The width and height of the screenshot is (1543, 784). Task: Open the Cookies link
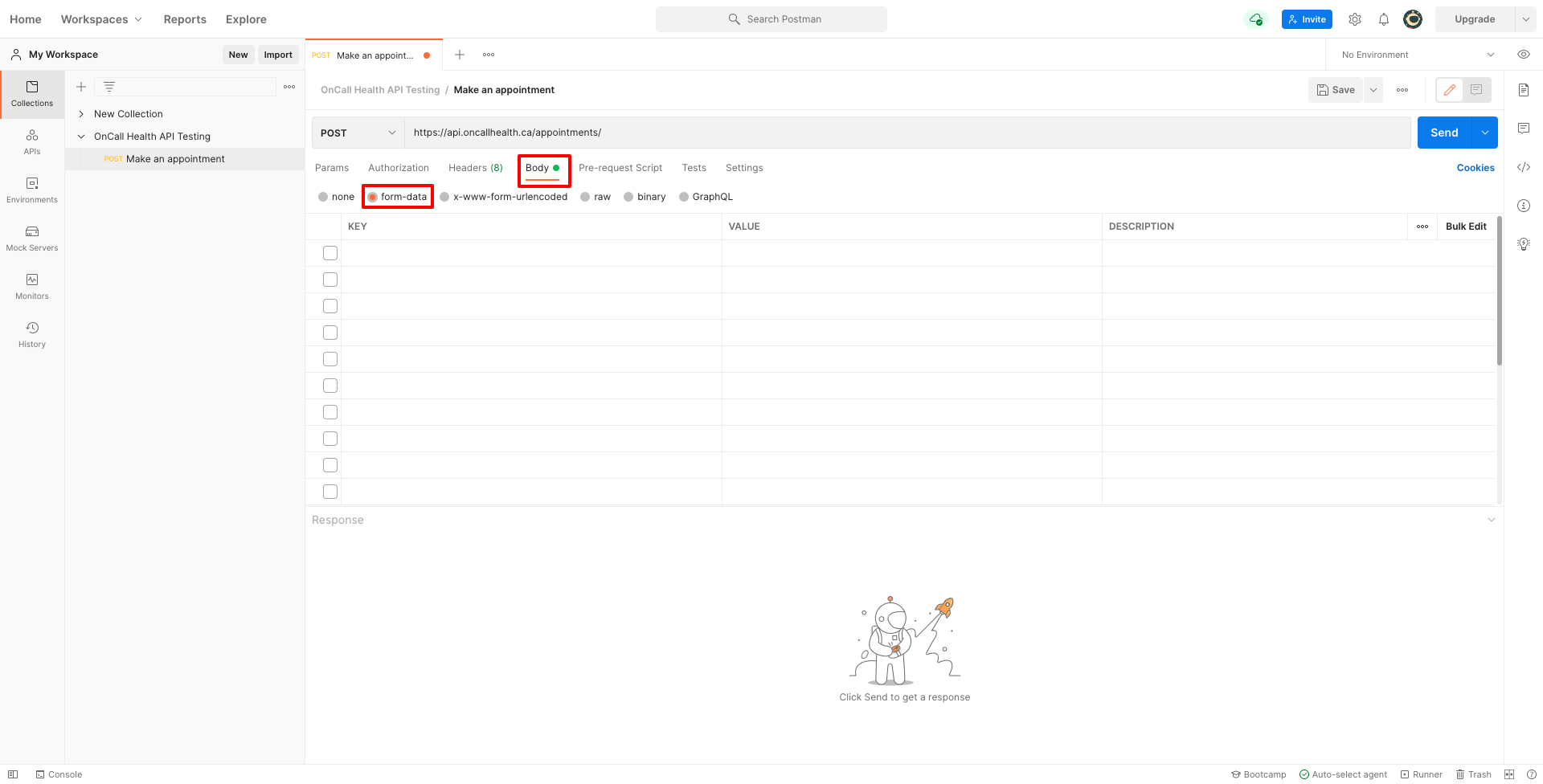[1475, 168]
